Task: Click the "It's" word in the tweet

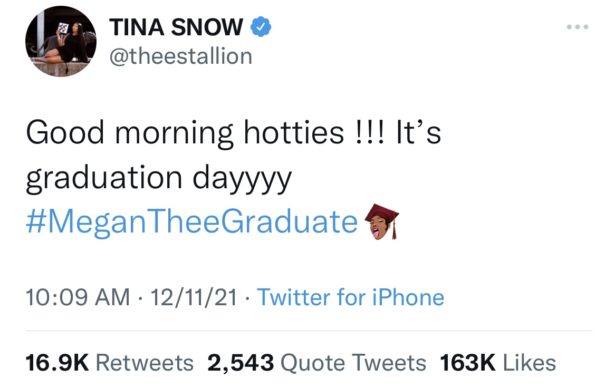Action: coord(418,133)
